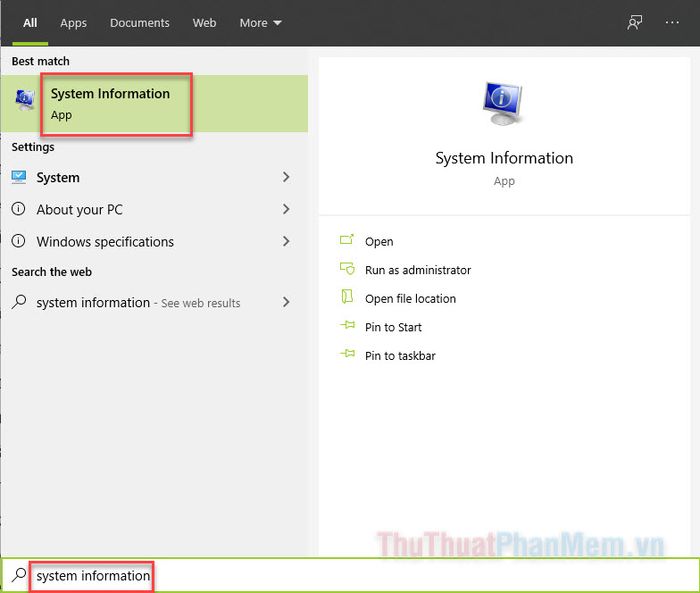Switch to the All tab

click(30, 23)
